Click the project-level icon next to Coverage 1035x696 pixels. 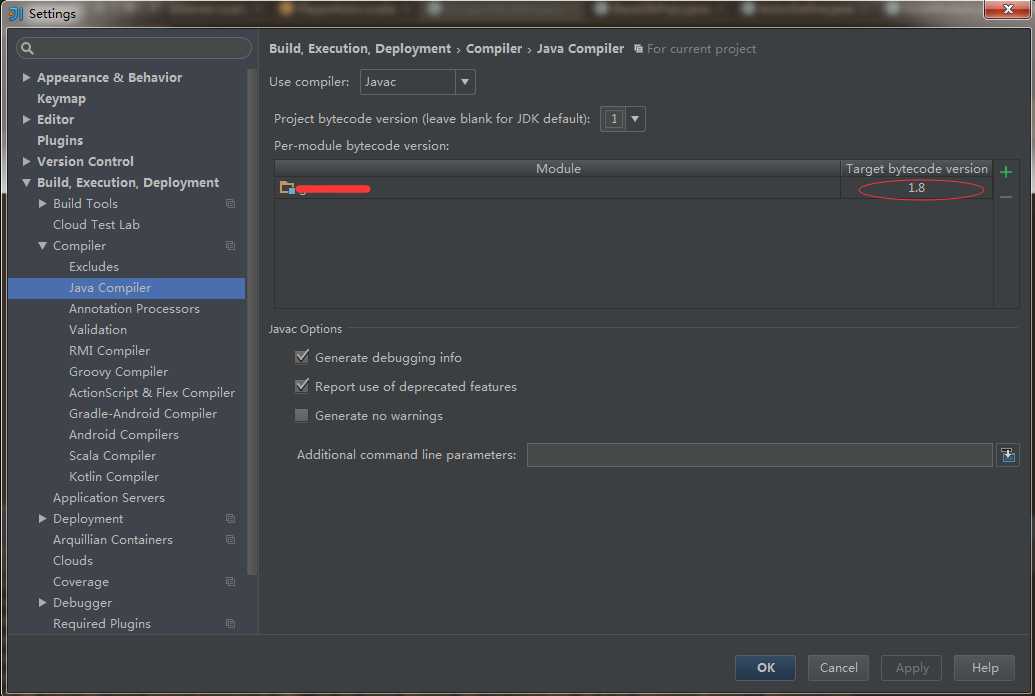click(230, 582)
